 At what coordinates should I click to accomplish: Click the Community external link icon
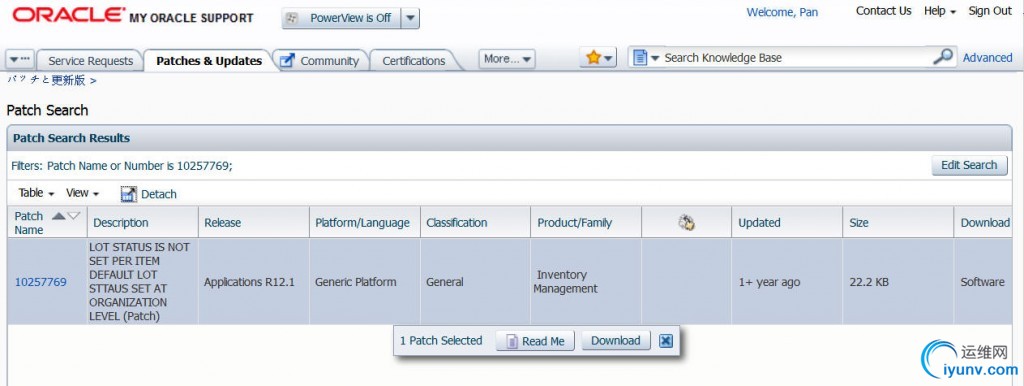[287, 61]
